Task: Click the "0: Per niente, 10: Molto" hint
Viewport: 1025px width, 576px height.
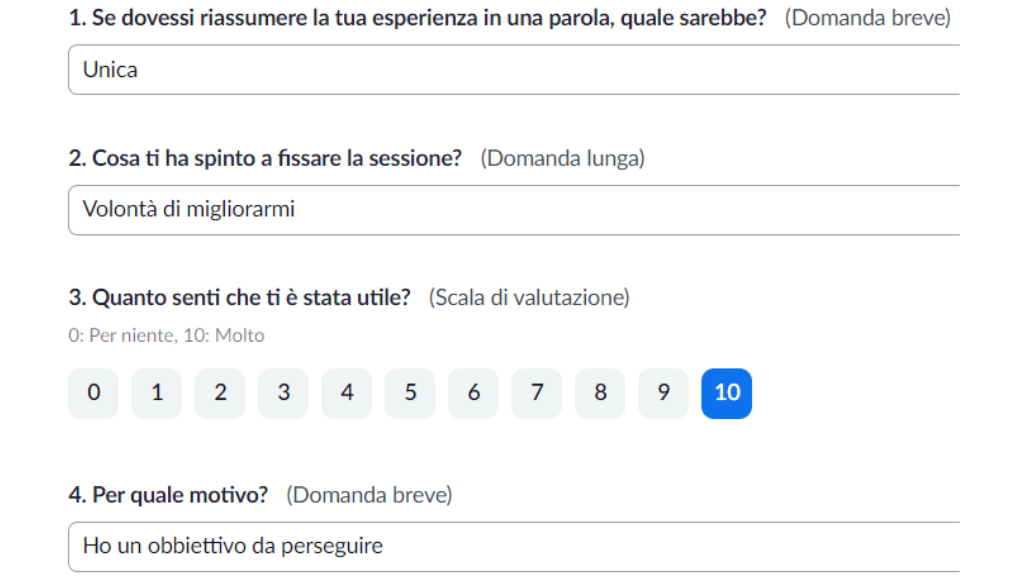Action: pos(167,335)
